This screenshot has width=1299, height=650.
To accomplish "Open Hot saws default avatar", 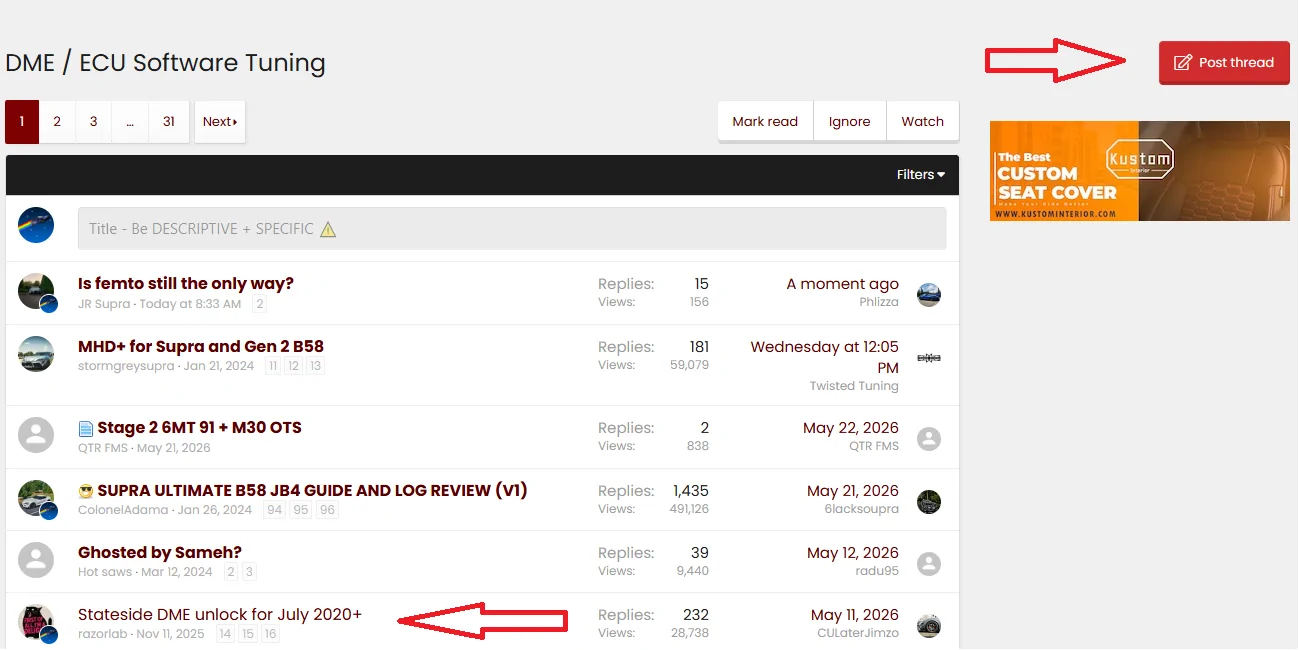I will (x=36, y=560).
